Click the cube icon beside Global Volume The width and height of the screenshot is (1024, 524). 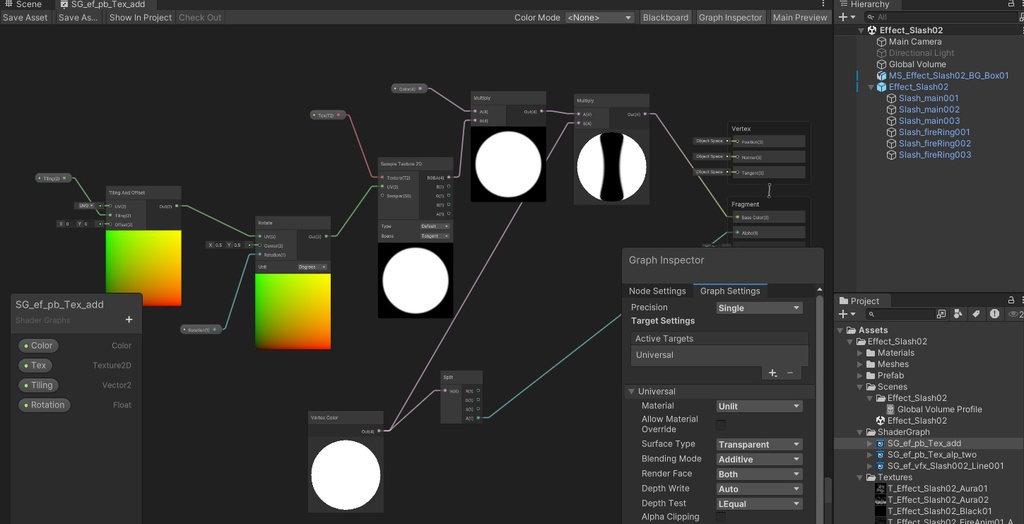[x=882, y=64]
